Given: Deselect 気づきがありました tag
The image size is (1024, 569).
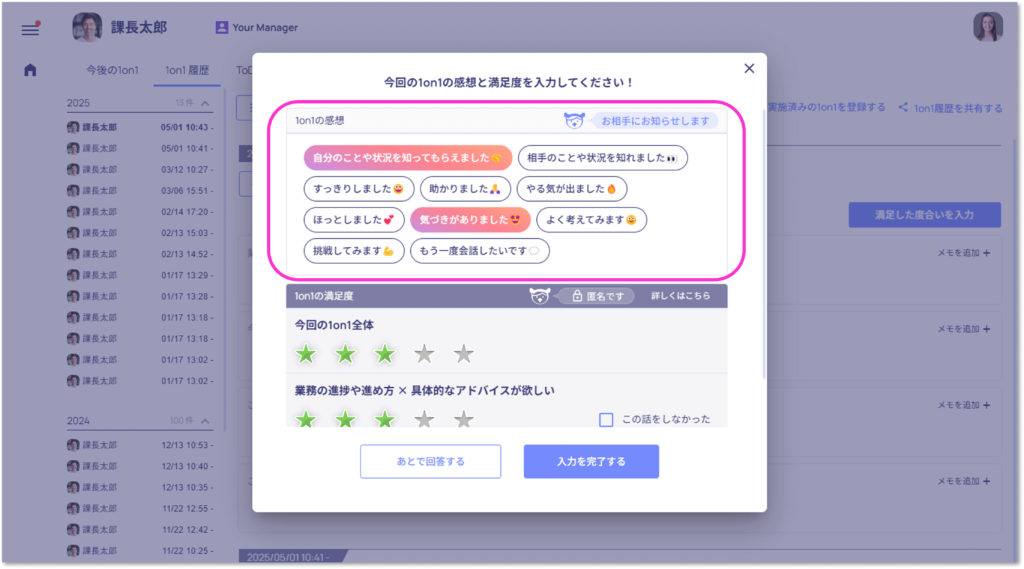Looking at the screenshot, I should pos(470,219).
